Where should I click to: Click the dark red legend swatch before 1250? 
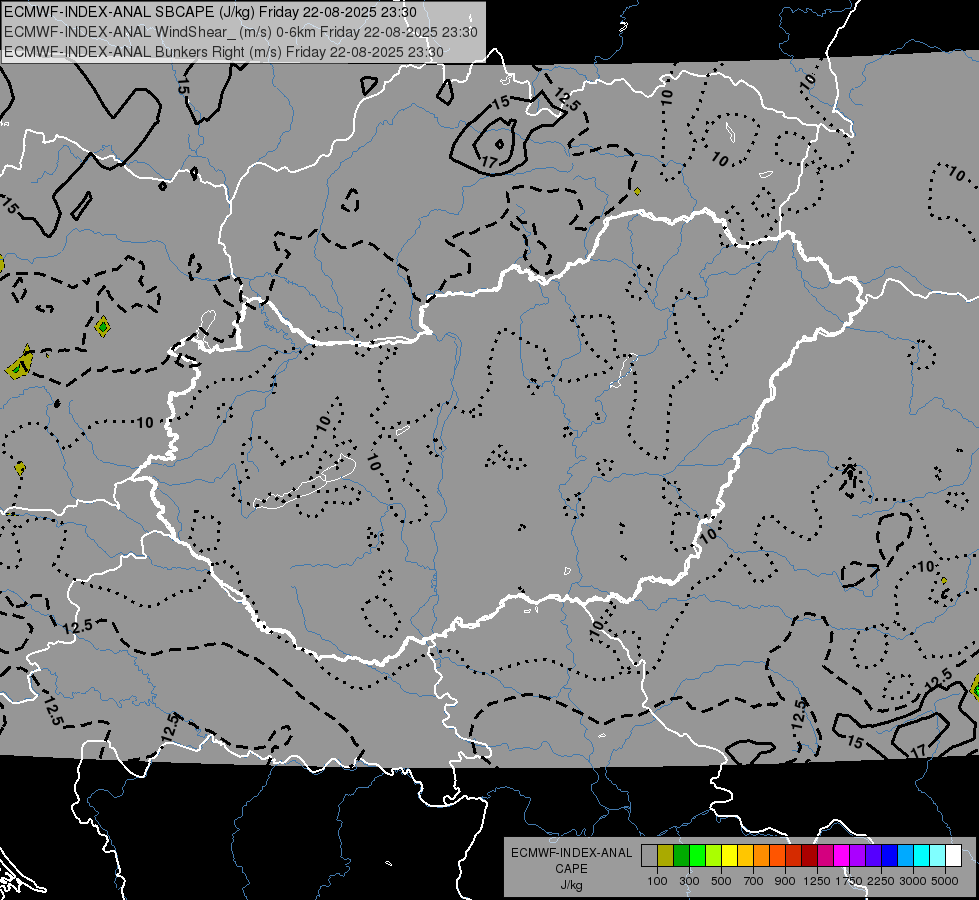pyautogui.click(x=810, y=855)
